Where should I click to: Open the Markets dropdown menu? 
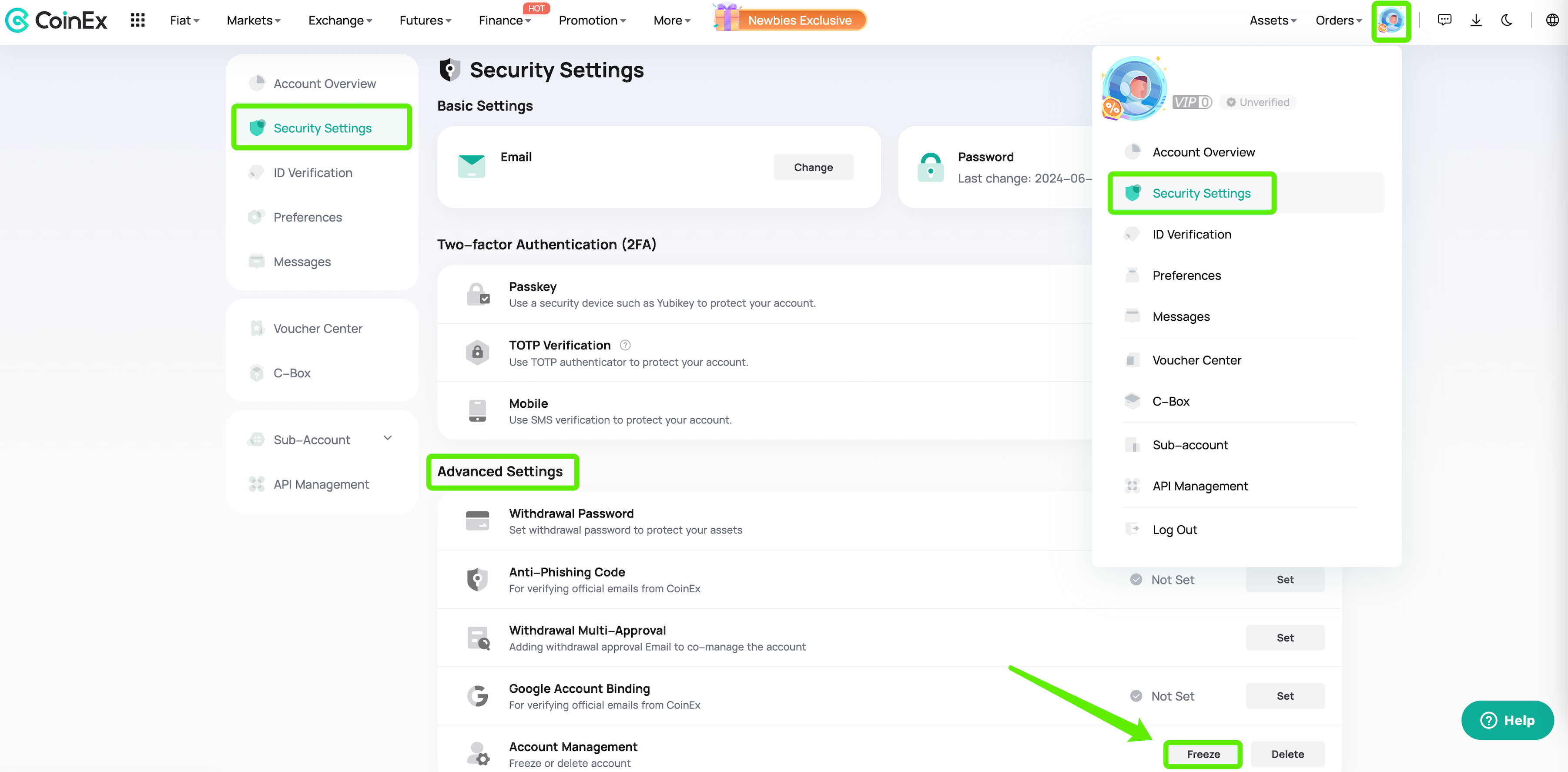(253, 20)
